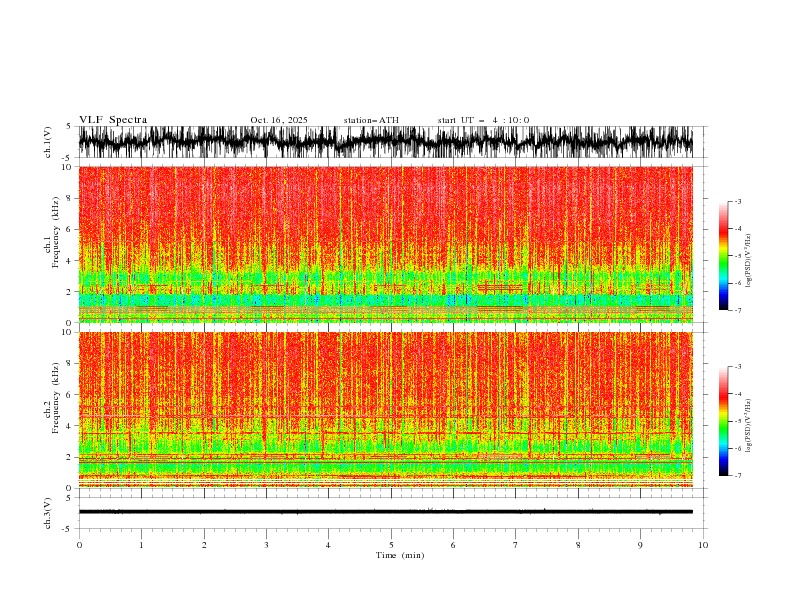Click the time axis tick label "9"
The height and width of the screenshot is (612, 792).
pos(640,545)
